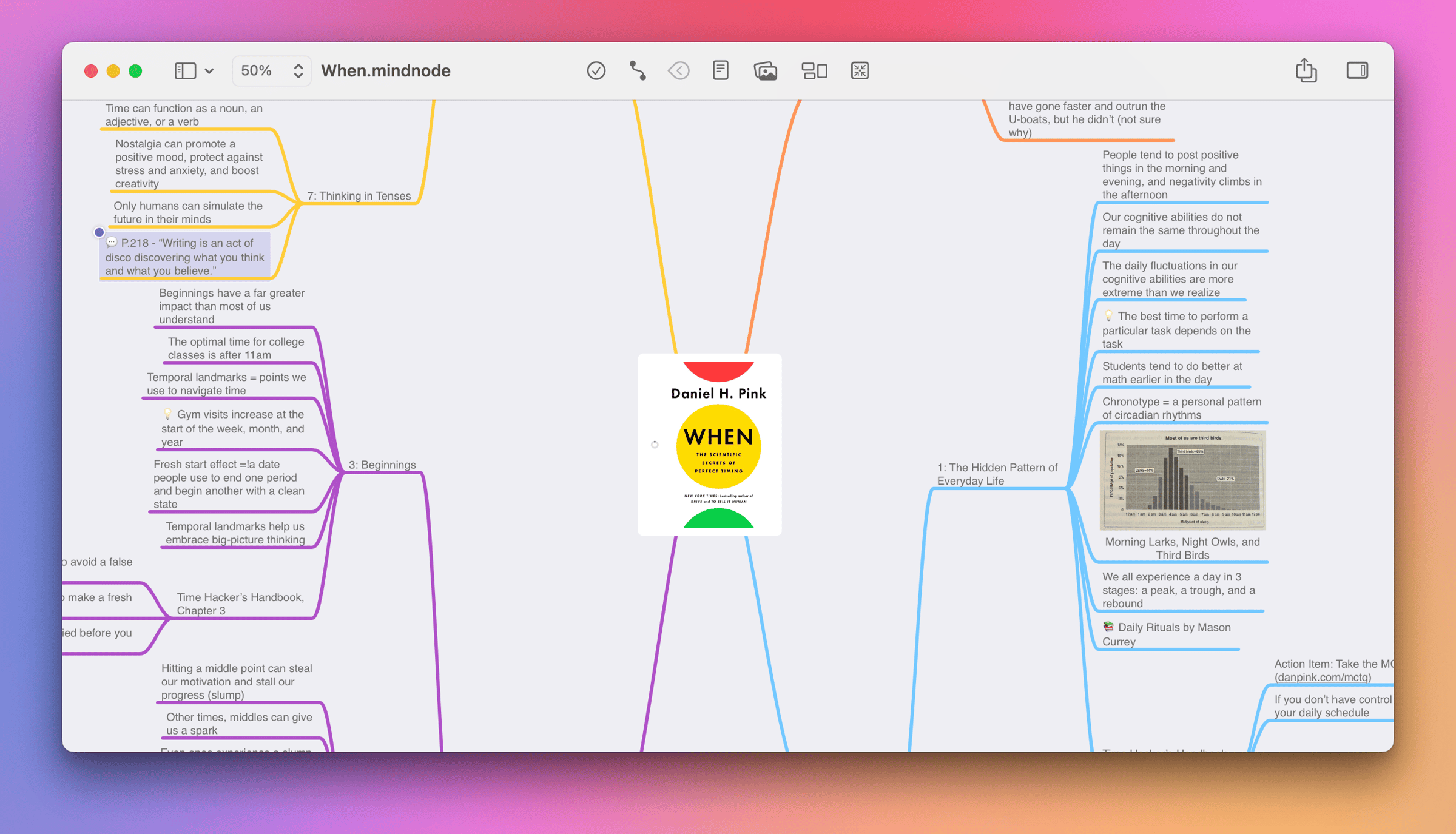The width and height of the screenshot is (1456, 834).
Task: Open the sidebar options chevron dropdown
Action: pyautogui.click(x=209, y=71)
